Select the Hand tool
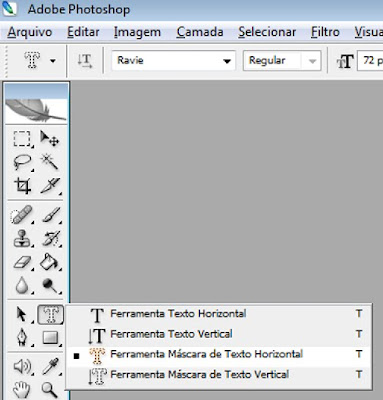 [21, 390]
